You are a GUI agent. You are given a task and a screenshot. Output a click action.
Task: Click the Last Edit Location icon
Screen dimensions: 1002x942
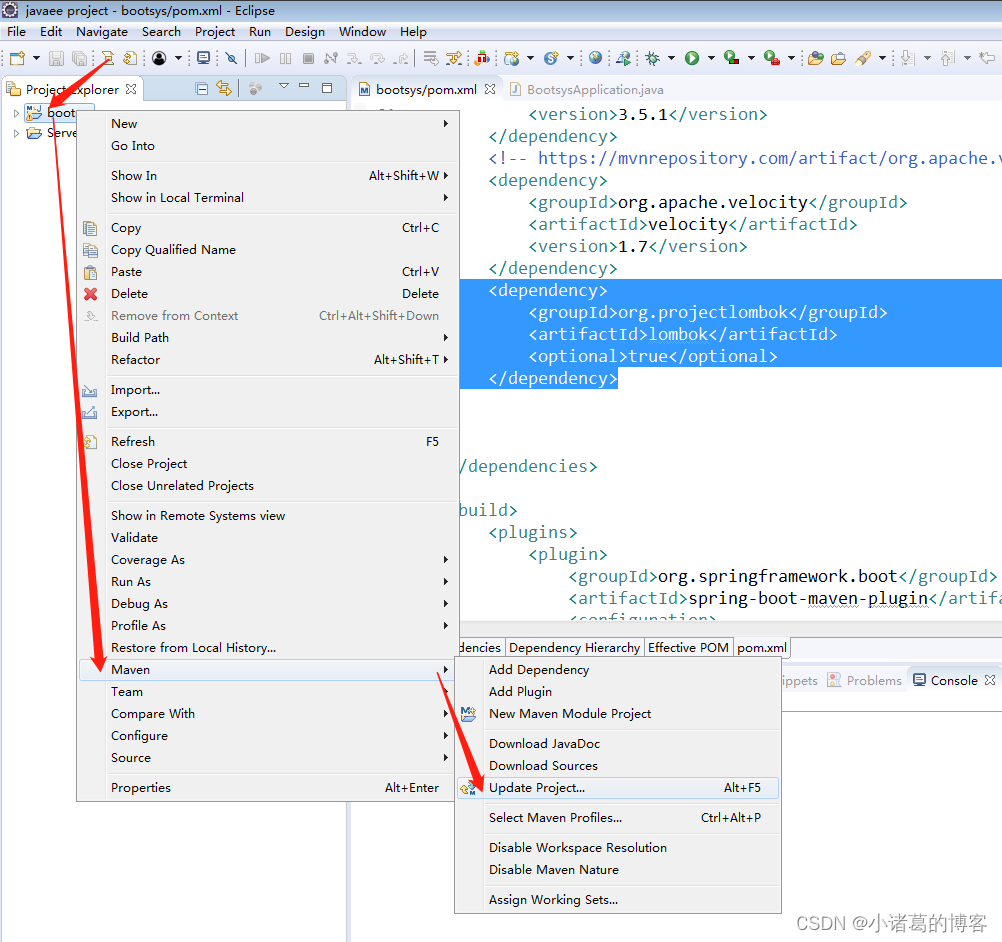tap(988, 58)
